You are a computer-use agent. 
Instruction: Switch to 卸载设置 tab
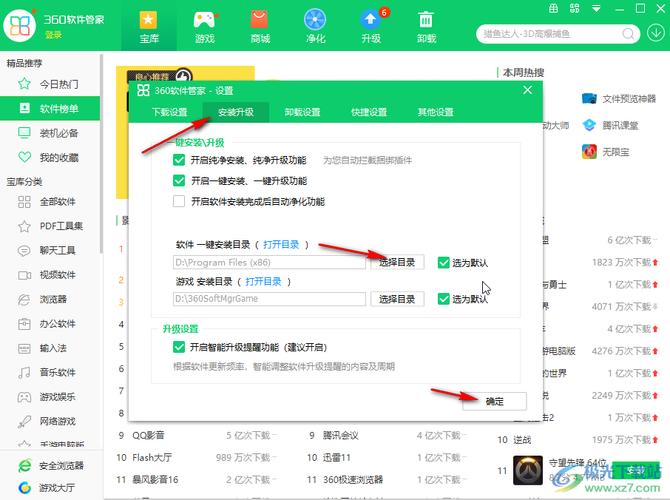(302, 112)
